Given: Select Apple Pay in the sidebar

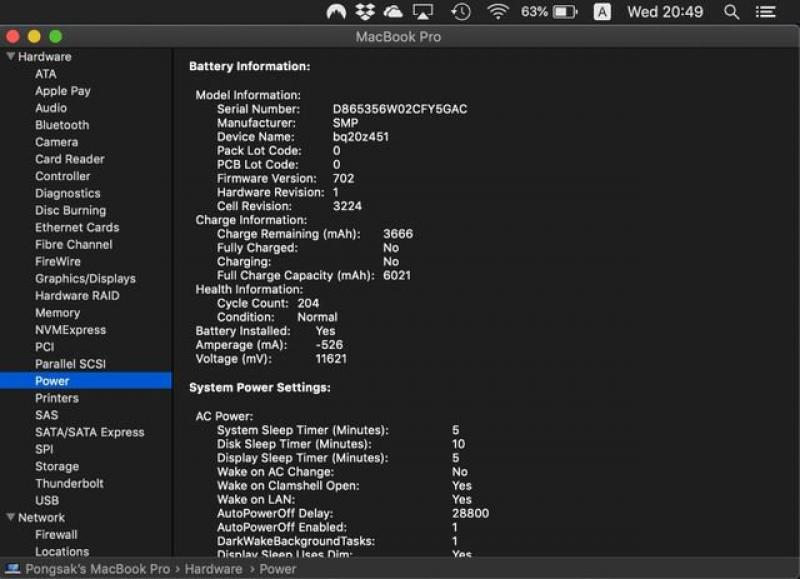Looking at the screenshot, I should 63,91.
